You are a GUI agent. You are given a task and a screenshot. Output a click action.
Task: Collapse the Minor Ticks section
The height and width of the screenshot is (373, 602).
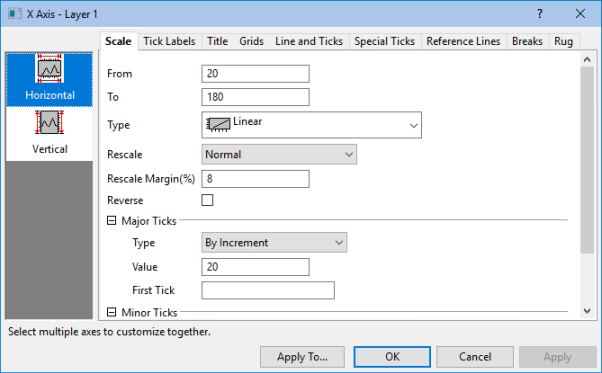[x=111, y=312]
